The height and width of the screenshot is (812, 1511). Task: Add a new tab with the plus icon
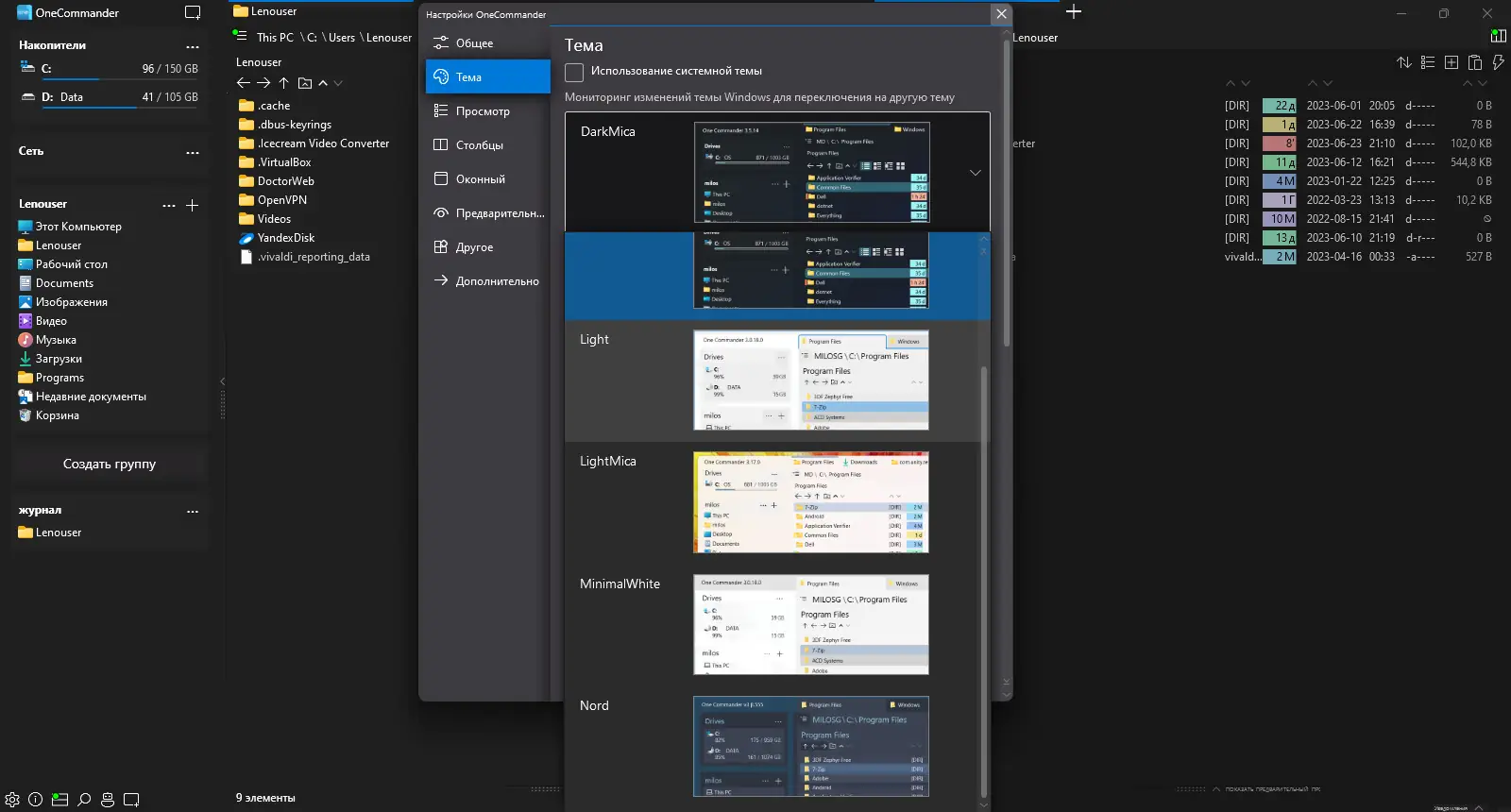1074,11
